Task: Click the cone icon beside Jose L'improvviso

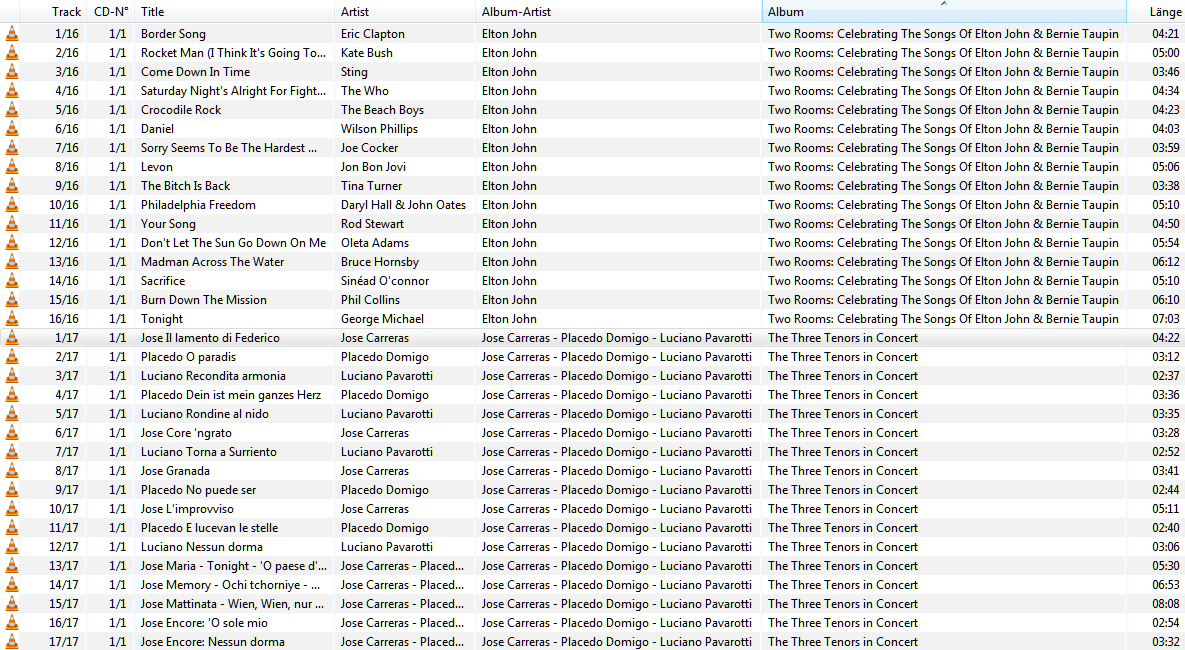Action: pyautogui.click(x=11, y=508)
